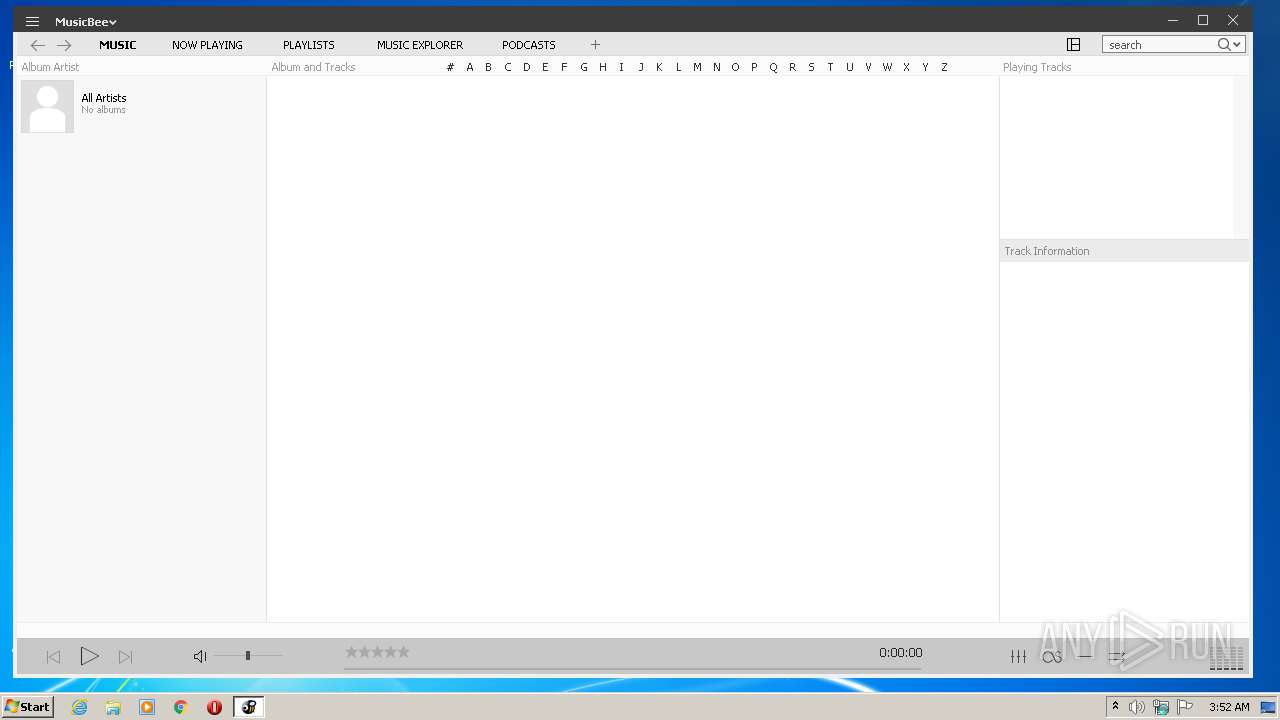
Task: Jump to letter D in index
Action: [x=526, y=67]
